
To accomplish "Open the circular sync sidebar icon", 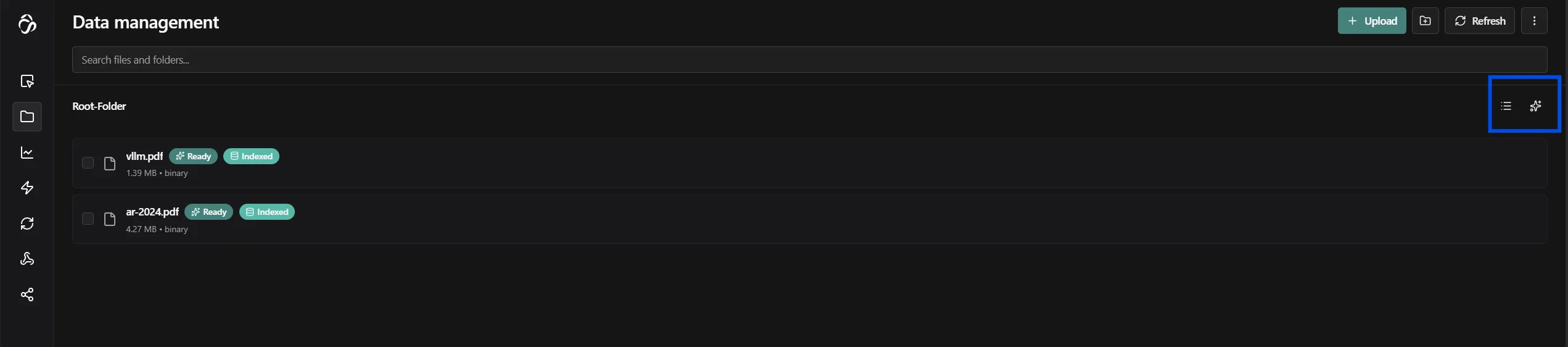I will (x=27, y=224).
